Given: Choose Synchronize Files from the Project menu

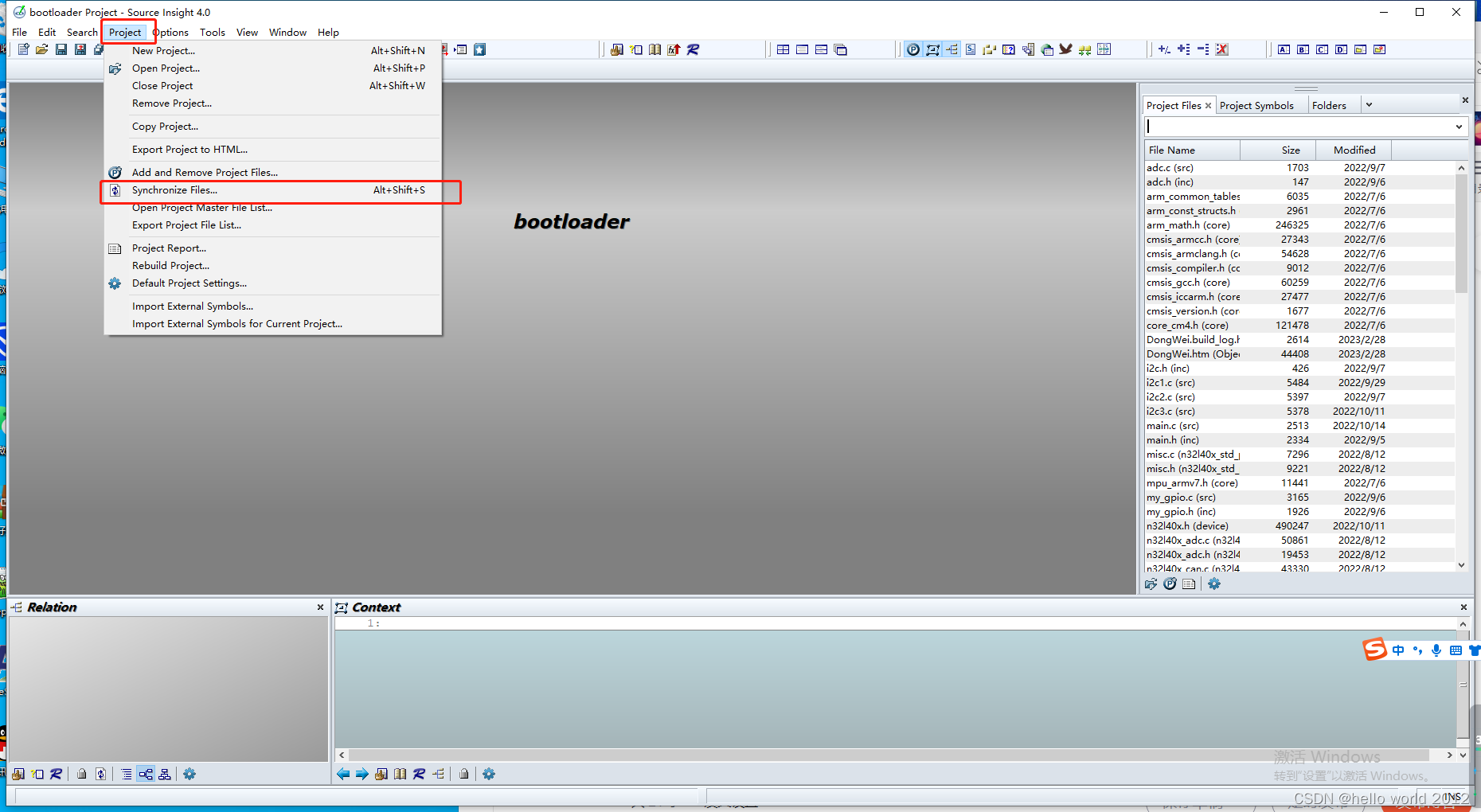Looking at the screenshot, I should pos(273,190).
